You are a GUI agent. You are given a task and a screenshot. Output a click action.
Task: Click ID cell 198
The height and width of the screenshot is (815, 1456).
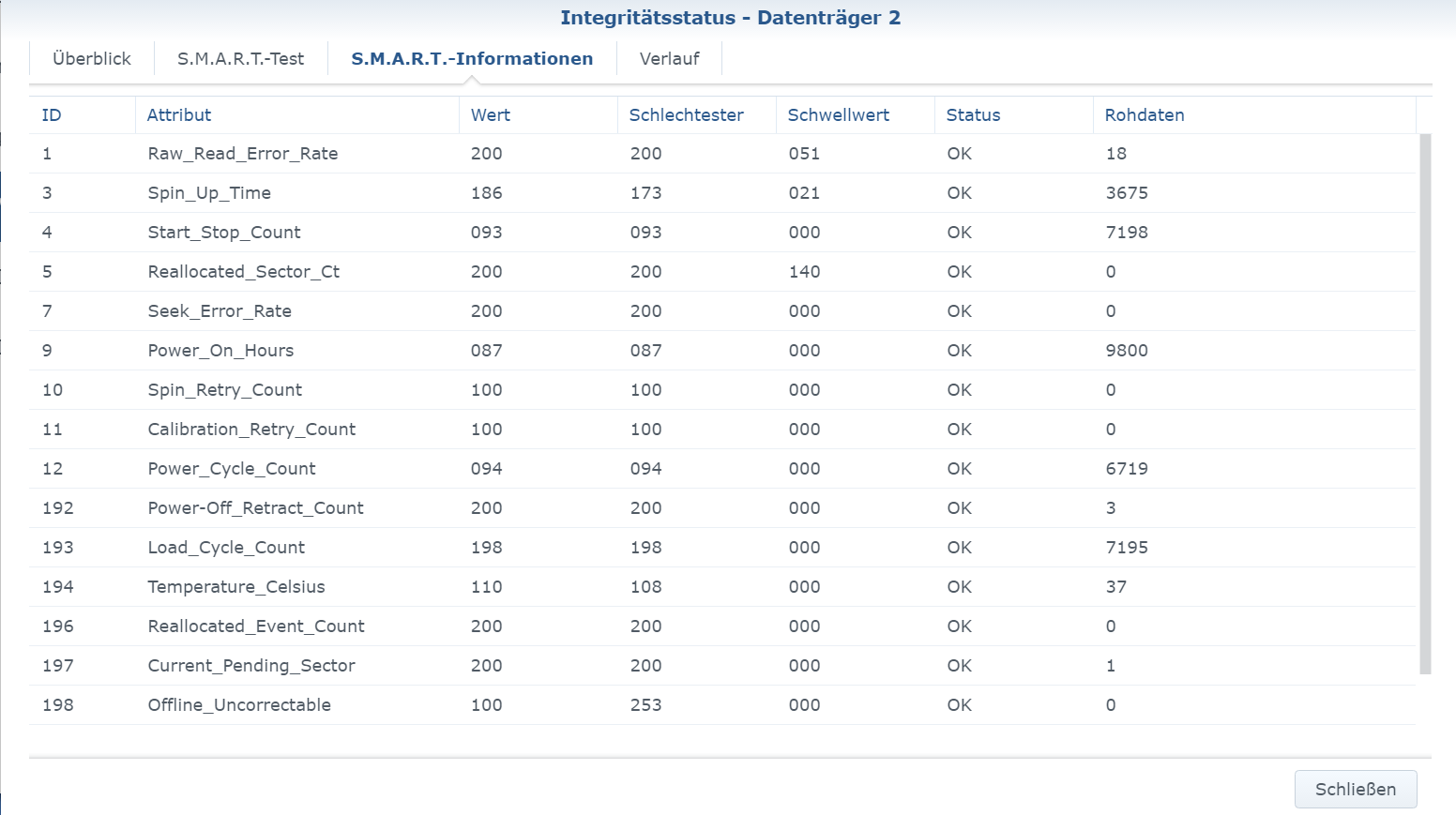(58, 705)
